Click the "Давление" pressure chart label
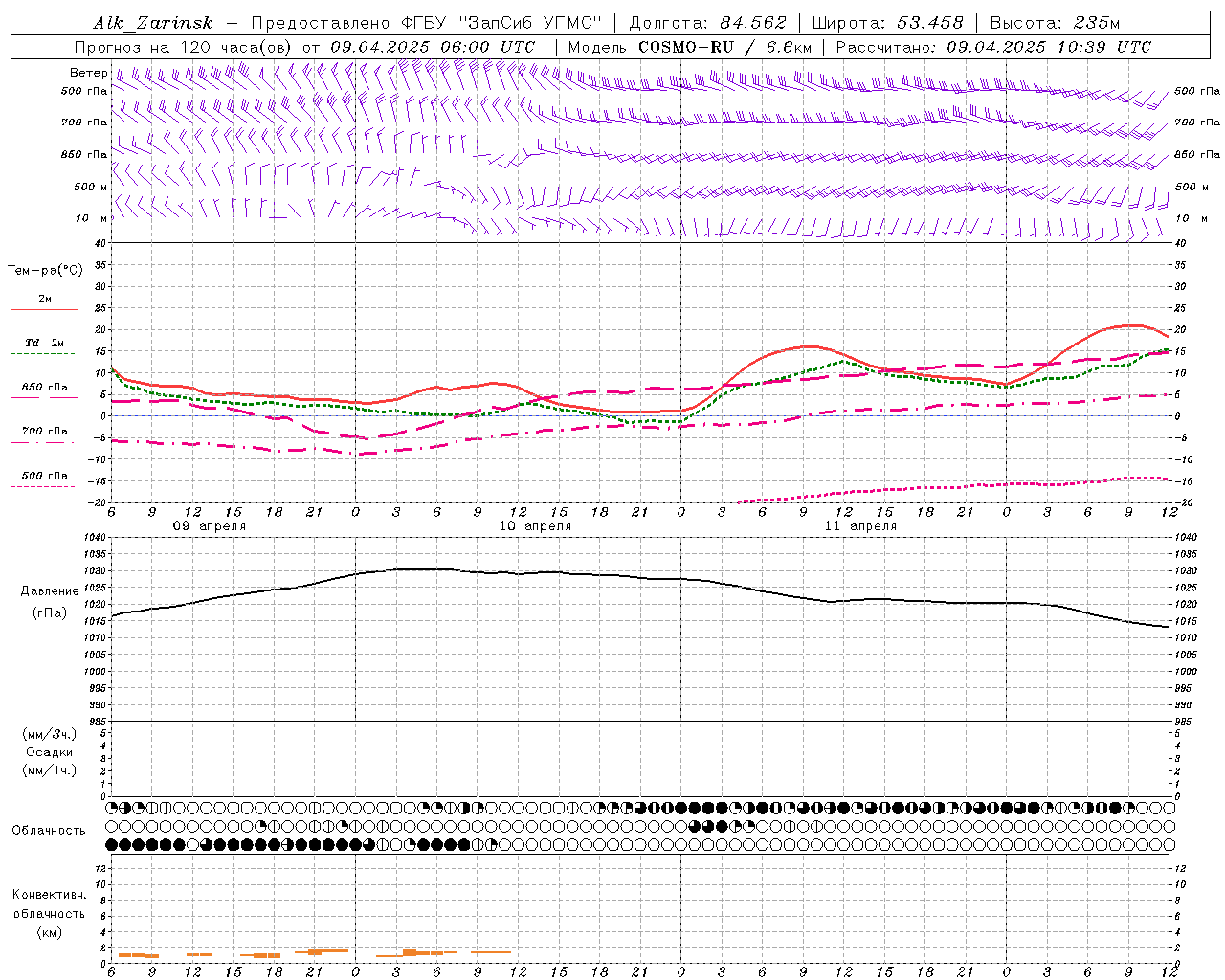This screenshot has width=1225, height=980. [x=50, y=591]
